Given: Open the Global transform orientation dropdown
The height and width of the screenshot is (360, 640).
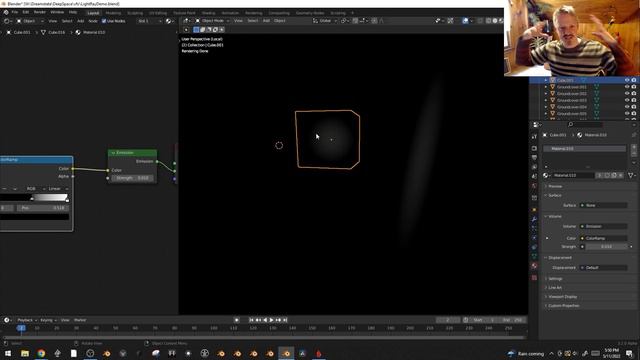Looking at the screenshot, I should [x=325, y=21].
